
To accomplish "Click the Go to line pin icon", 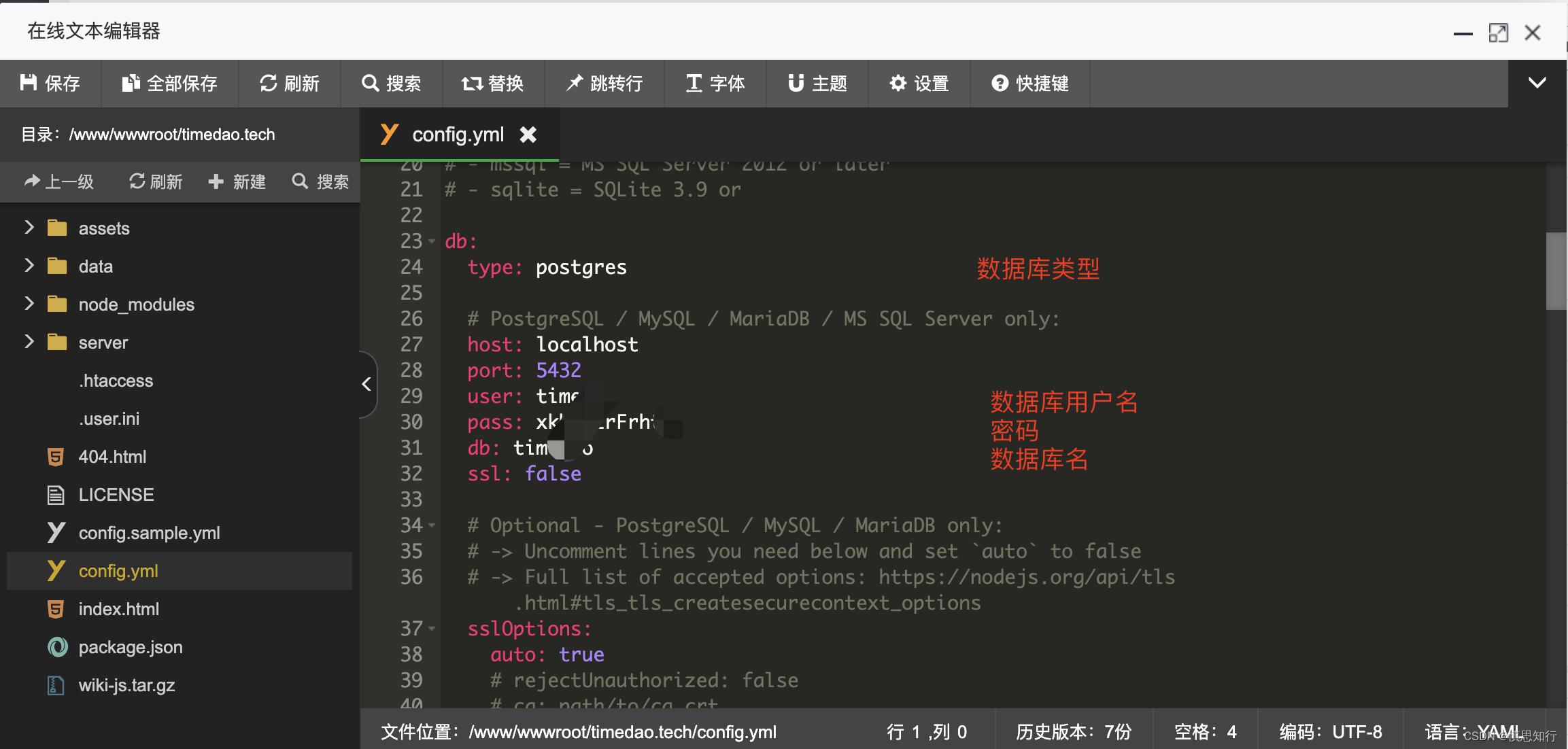I will (x=575, y=83).
